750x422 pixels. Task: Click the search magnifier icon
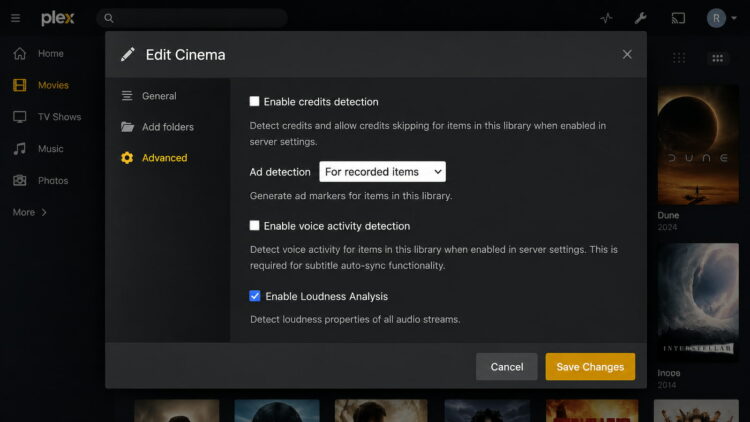click(109, 18)
